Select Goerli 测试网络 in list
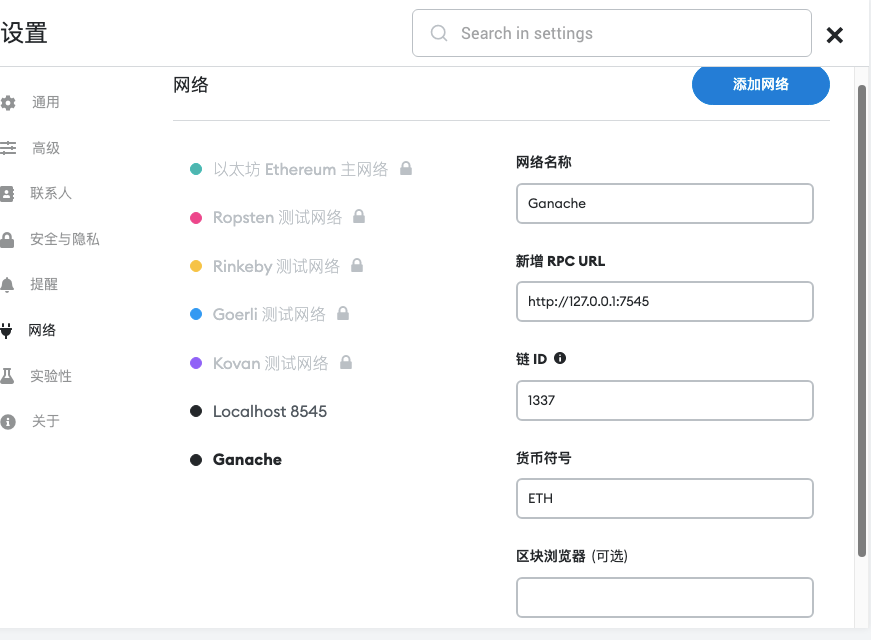This screenshot has width=871, height=640. click(269, 314)
